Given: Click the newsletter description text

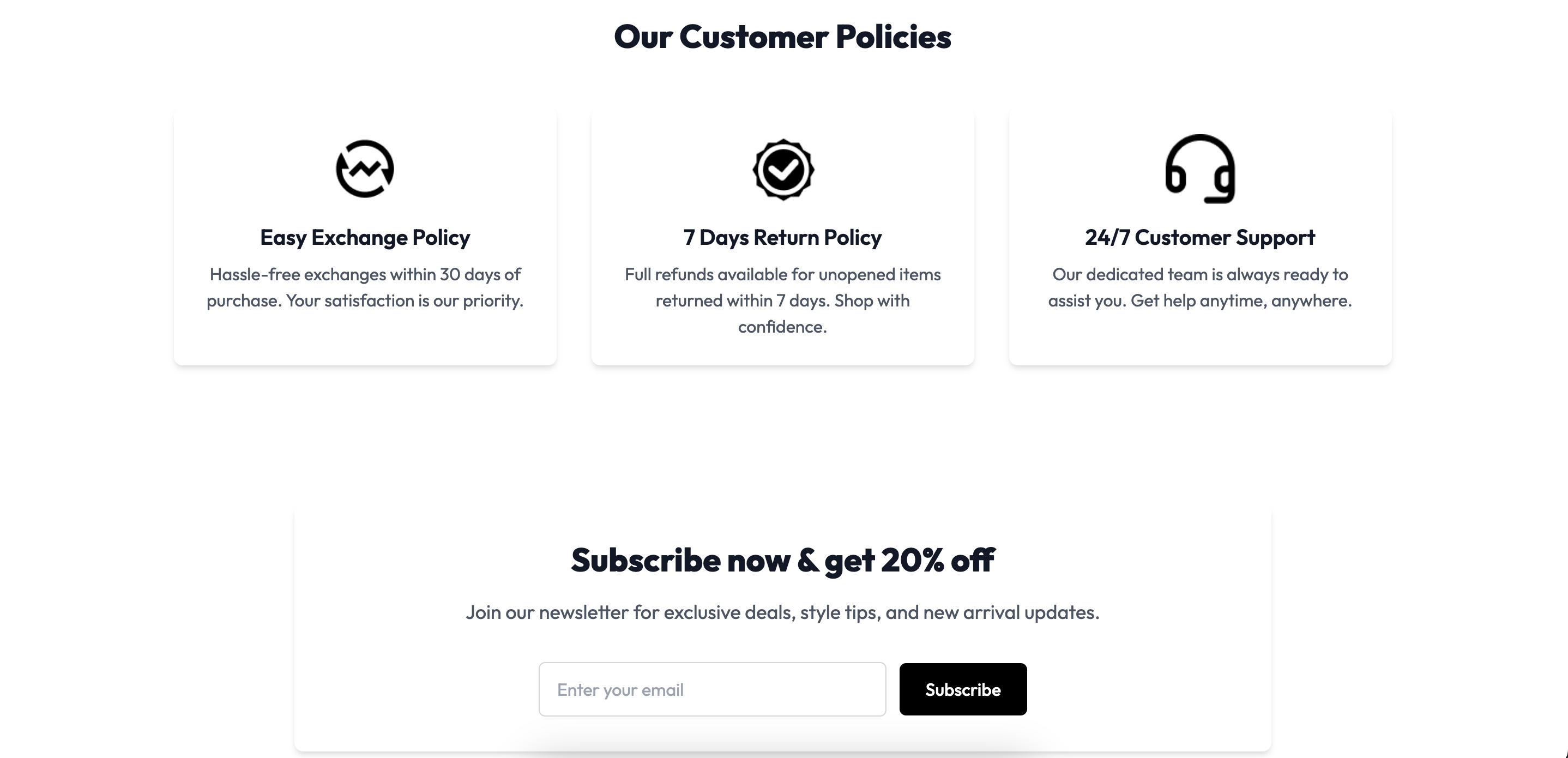Looking at the screenshot, I should [x=783, y=613].
